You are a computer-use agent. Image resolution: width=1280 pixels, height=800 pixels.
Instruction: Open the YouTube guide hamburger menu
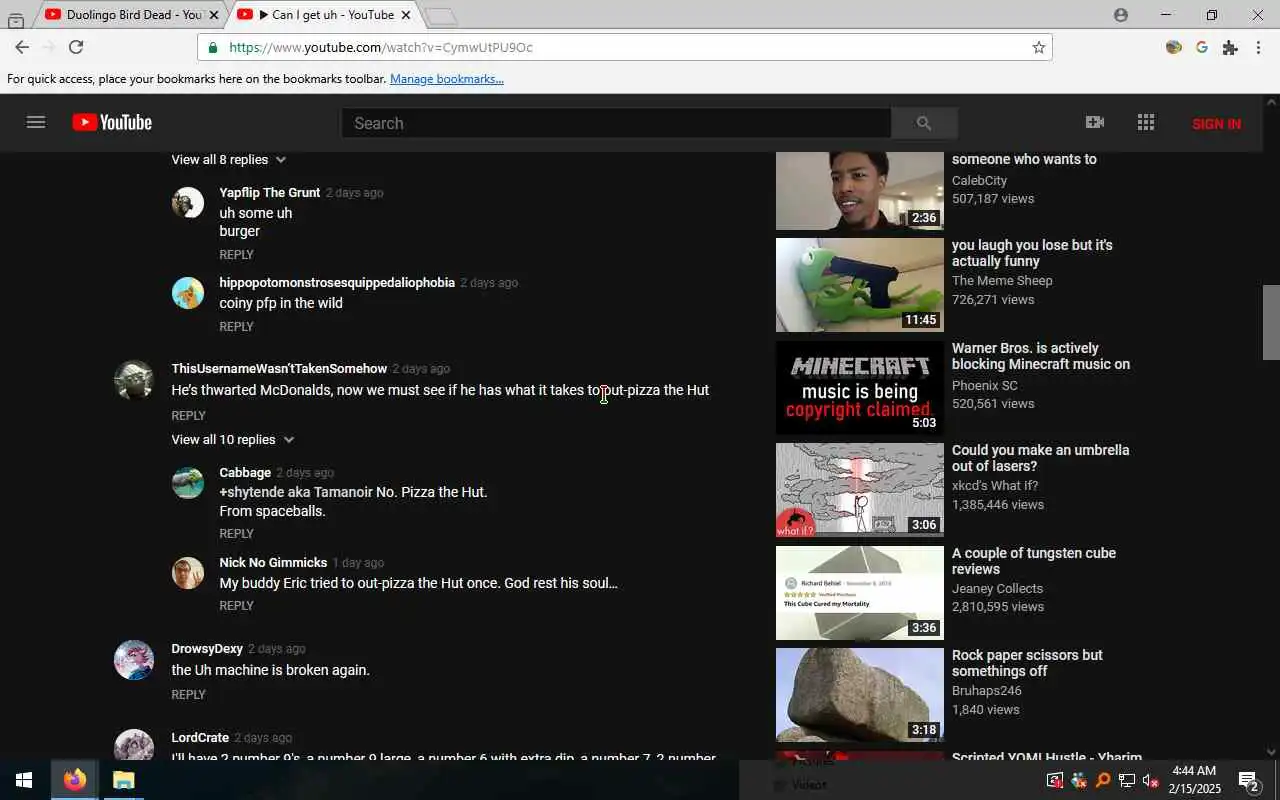[36, 122]
